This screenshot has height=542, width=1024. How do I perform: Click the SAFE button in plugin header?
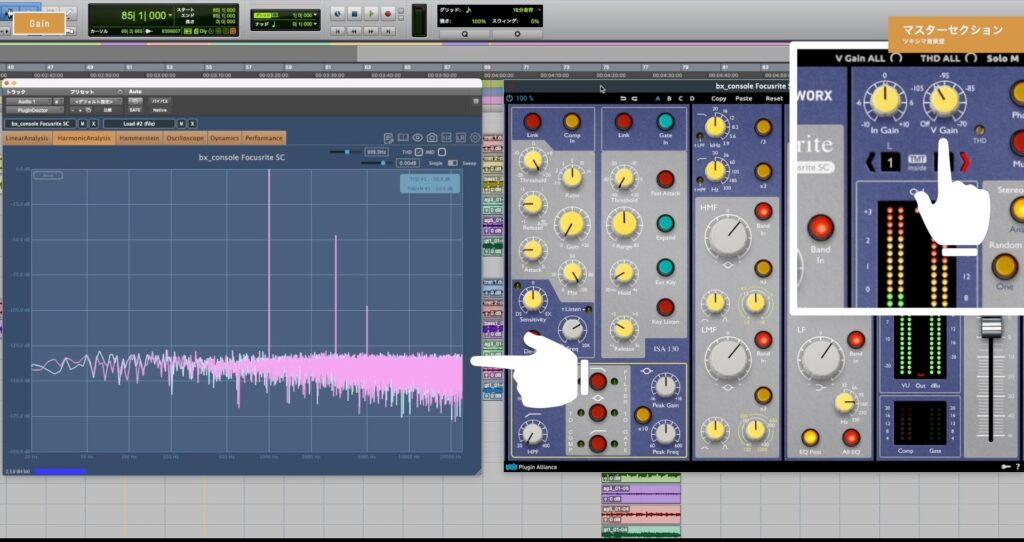coord(135,110)
